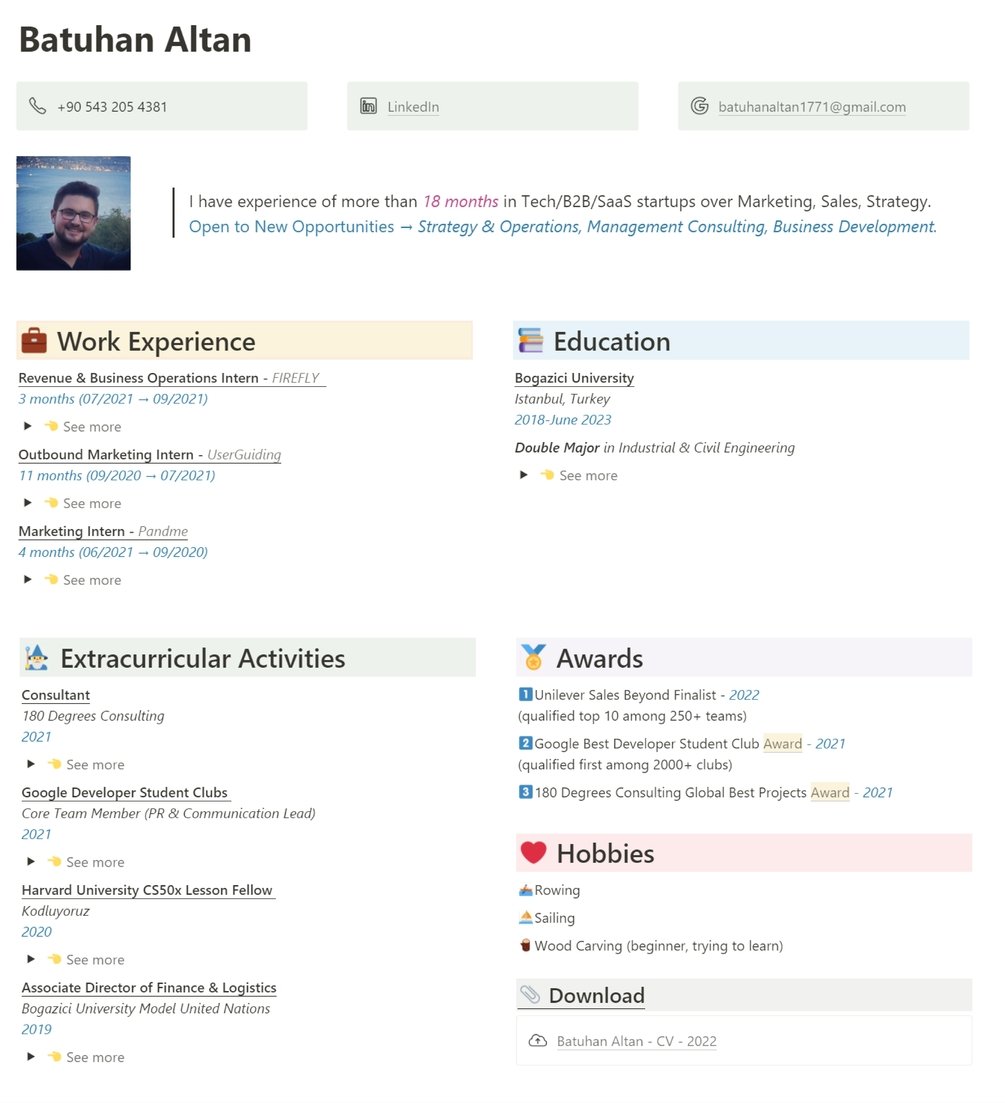Click the medal icon beside Awards

pyautogui.click(x=533, y=658)
